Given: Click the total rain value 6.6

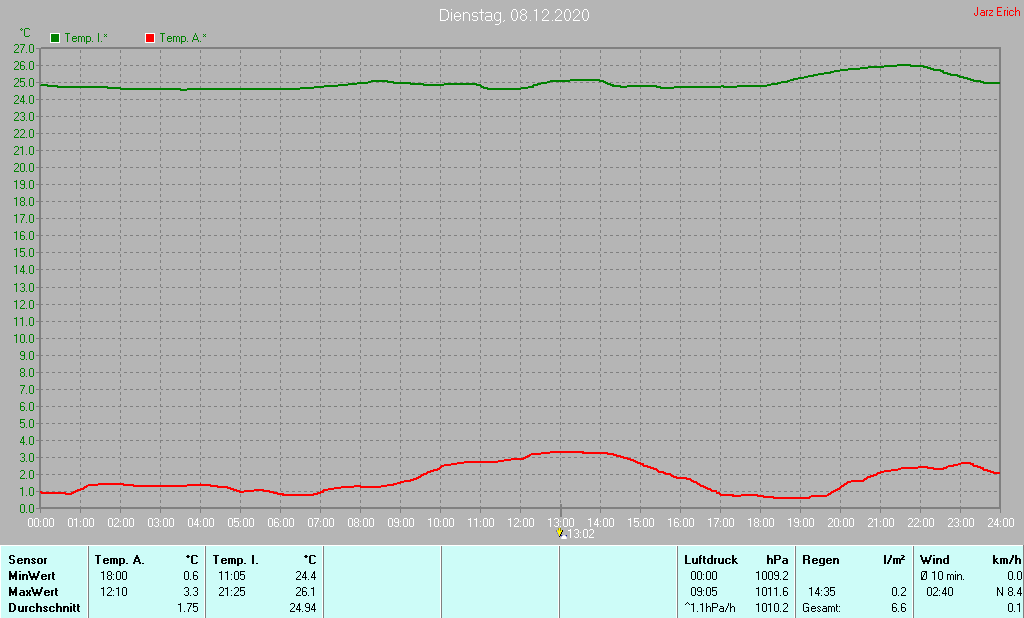Looking at the screenshot, I should [x=899, y=608].
